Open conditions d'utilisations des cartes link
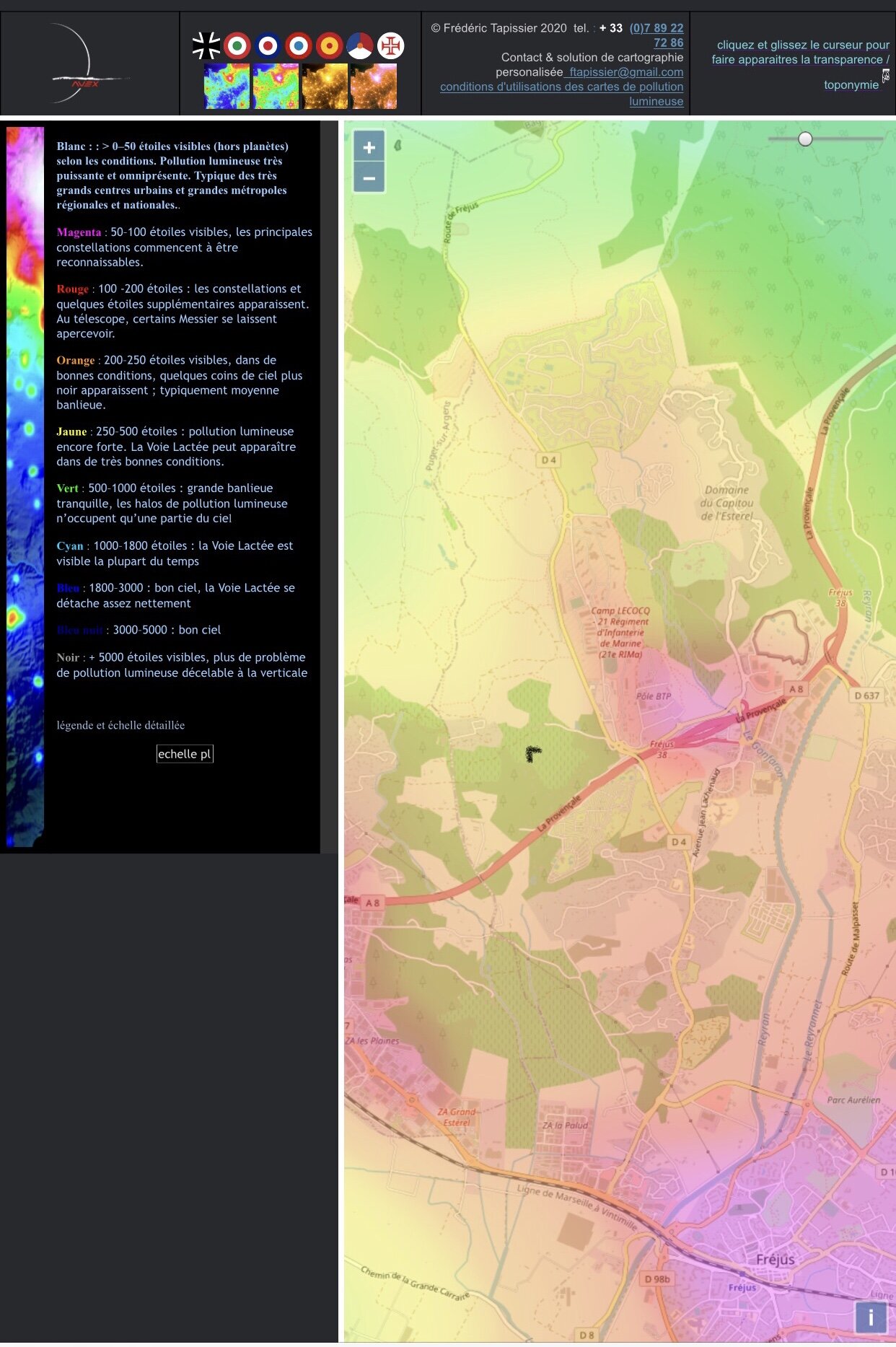Image resolution: width=896 pixels, height=1347 pixels. point(562,94)
